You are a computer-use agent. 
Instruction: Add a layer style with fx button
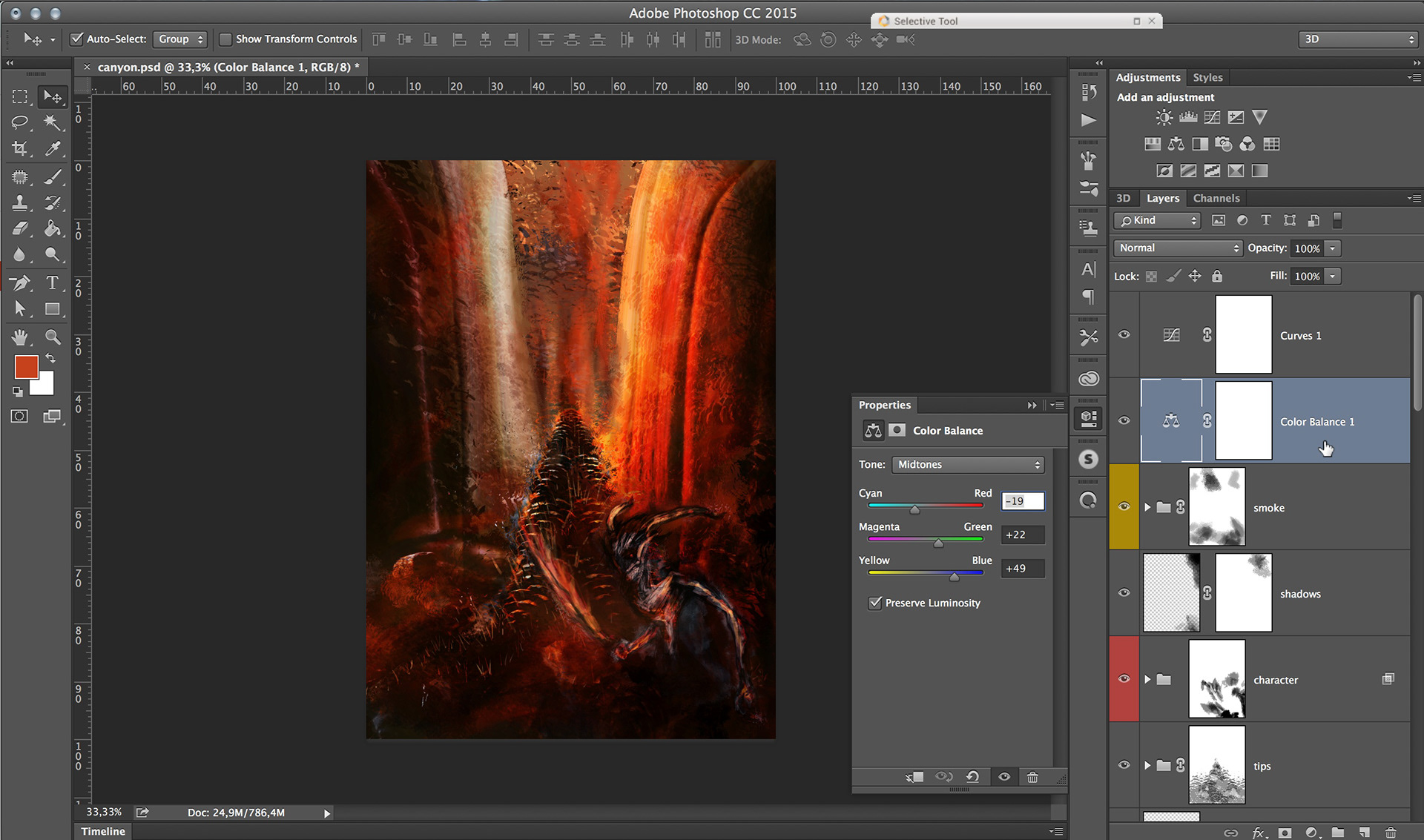(1259, 833)
